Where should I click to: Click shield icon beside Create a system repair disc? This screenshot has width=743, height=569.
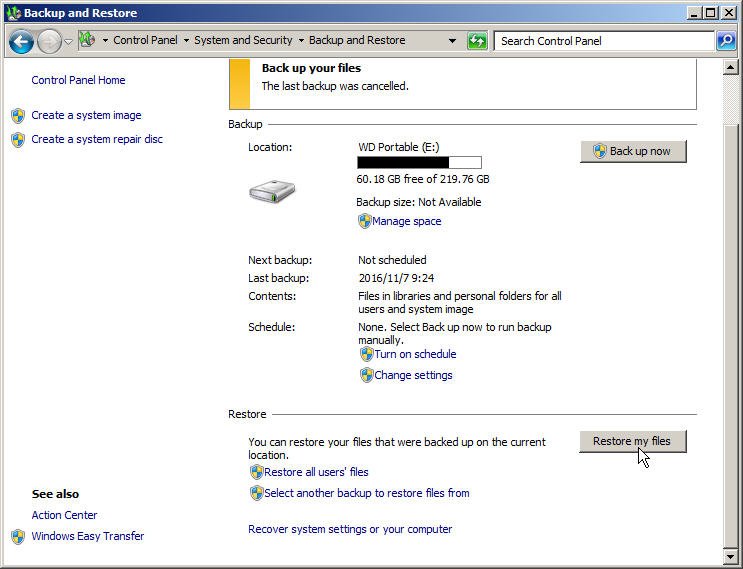pyautogui.click(x=18, y=140)
